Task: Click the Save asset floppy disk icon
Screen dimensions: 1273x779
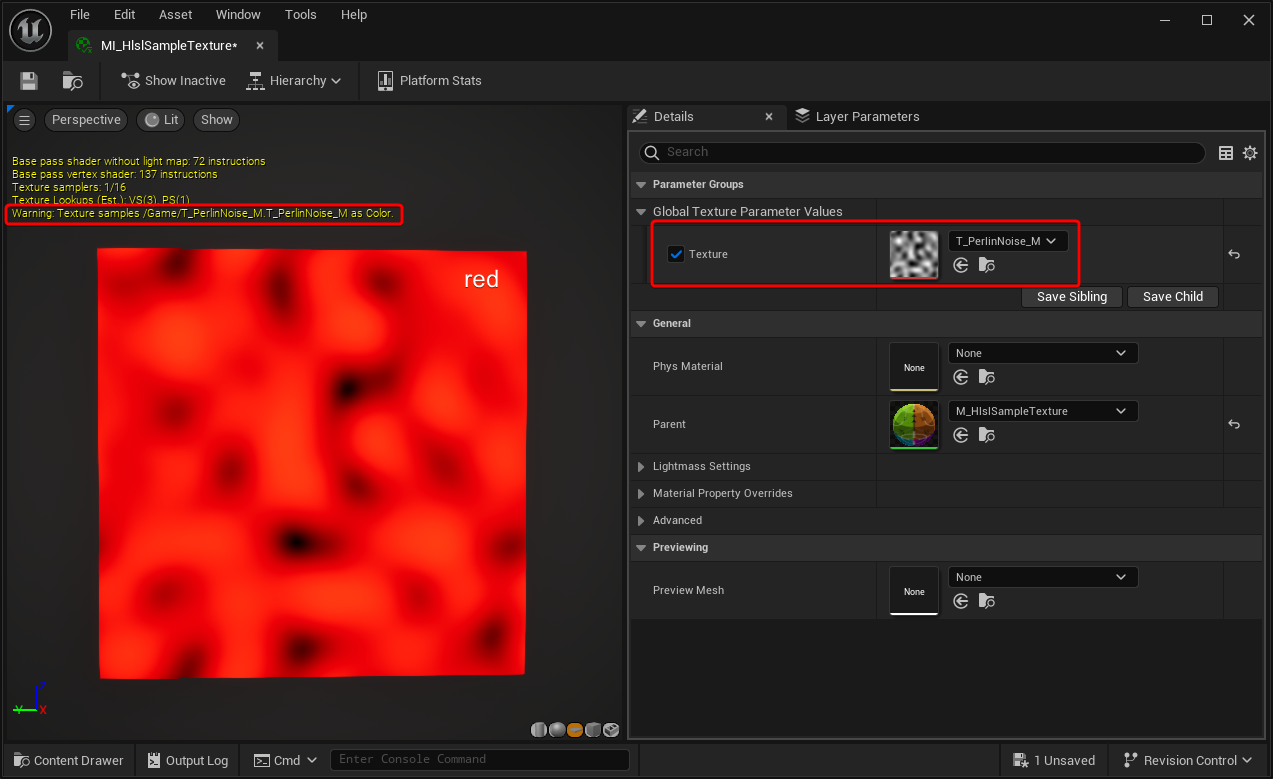Action: [x=29, y=81]
